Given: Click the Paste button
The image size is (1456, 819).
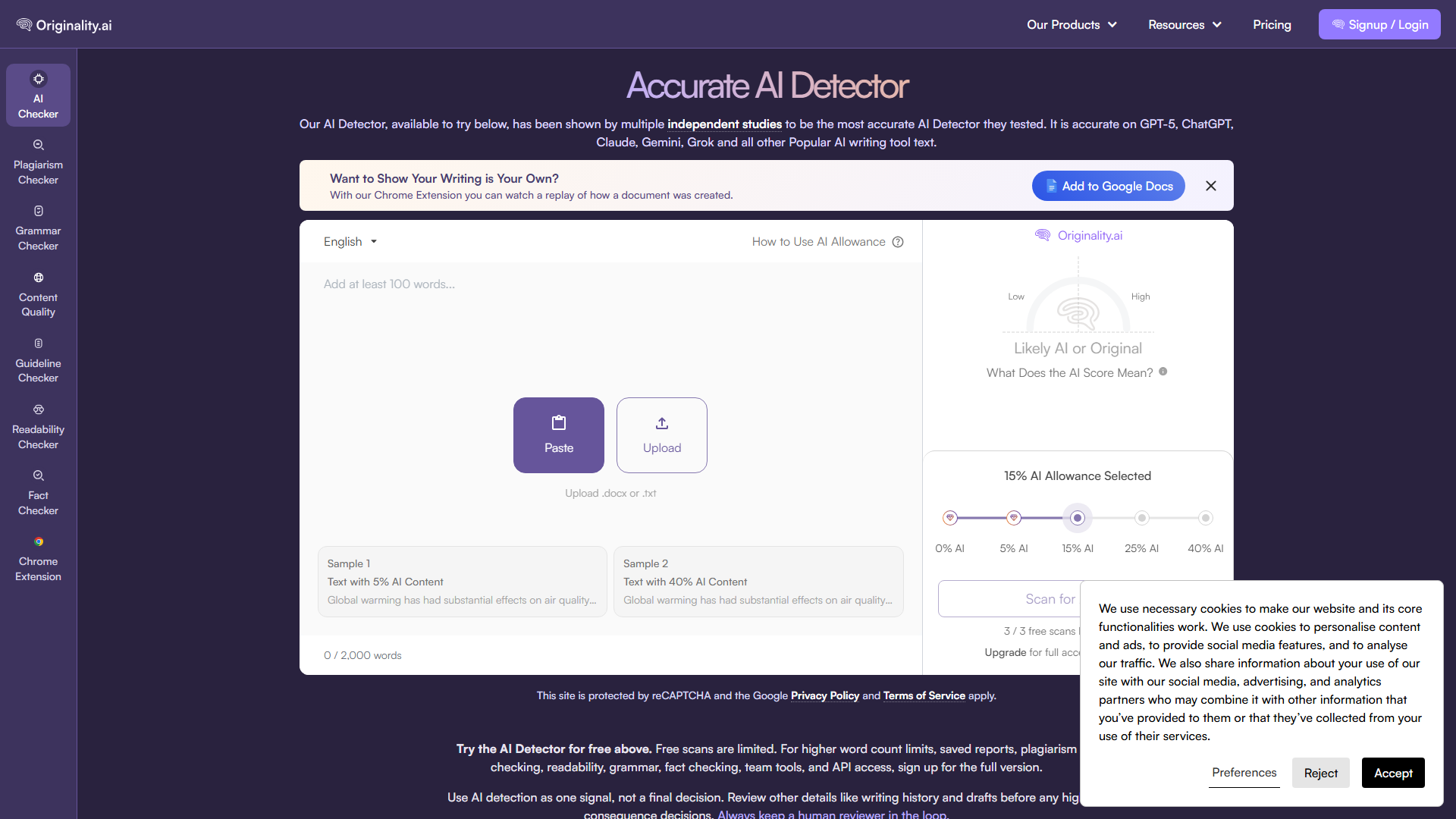Looking at the screenshot, I should [x=559, y=435].
